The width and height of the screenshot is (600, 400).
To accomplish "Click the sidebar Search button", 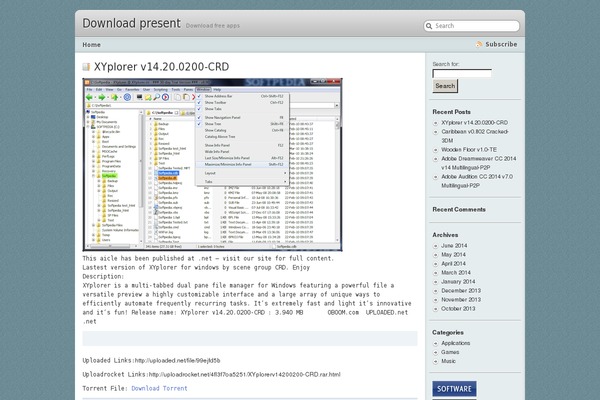I will point(445,86).
